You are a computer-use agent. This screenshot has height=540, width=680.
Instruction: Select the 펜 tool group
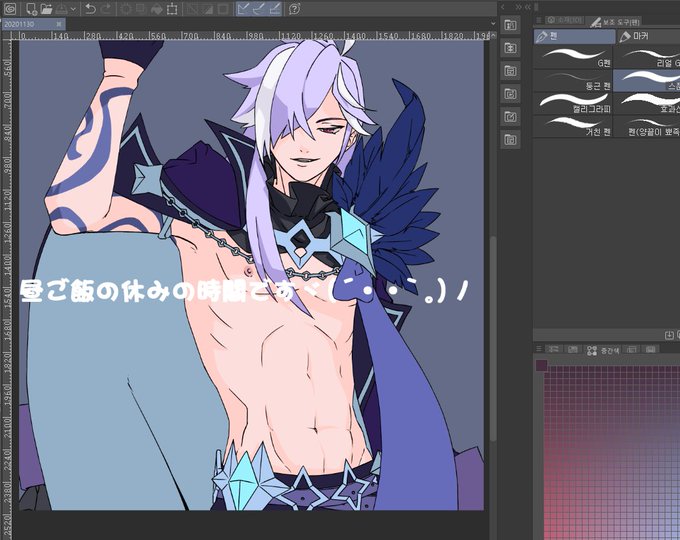click(574, 37)
